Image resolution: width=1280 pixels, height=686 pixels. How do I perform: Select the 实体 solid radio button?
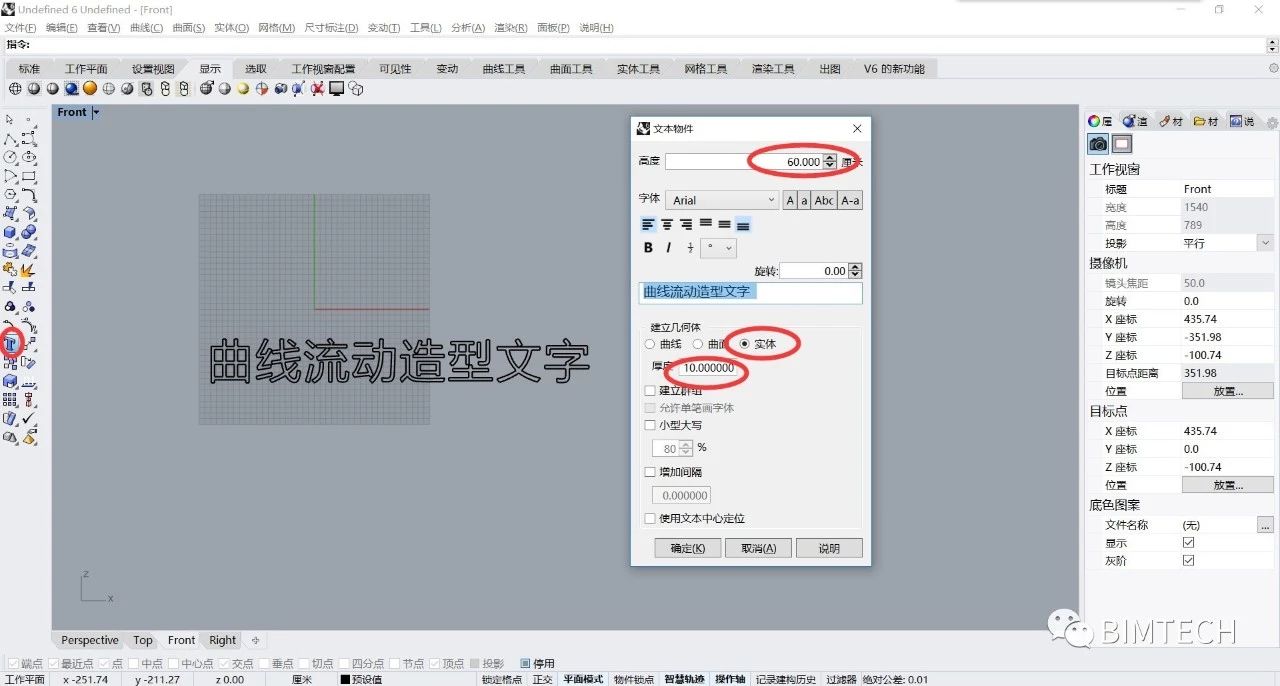pos(744,344)
